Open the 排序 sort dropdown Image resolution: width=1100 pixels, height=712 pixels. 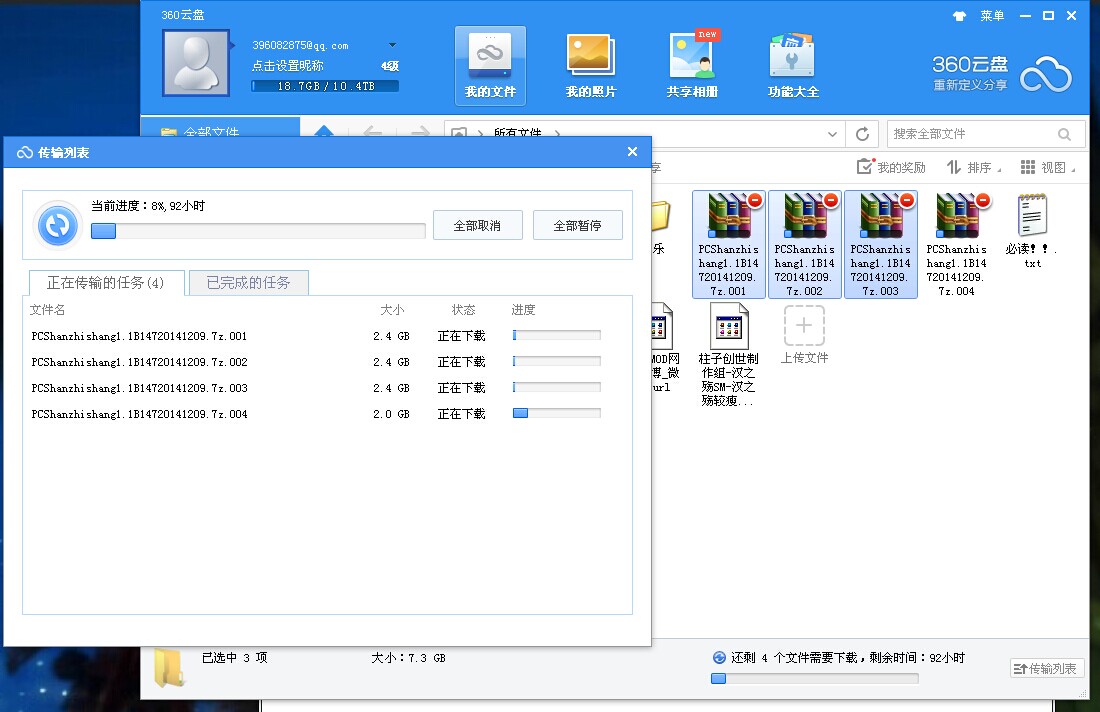click(x=974, y=167)
